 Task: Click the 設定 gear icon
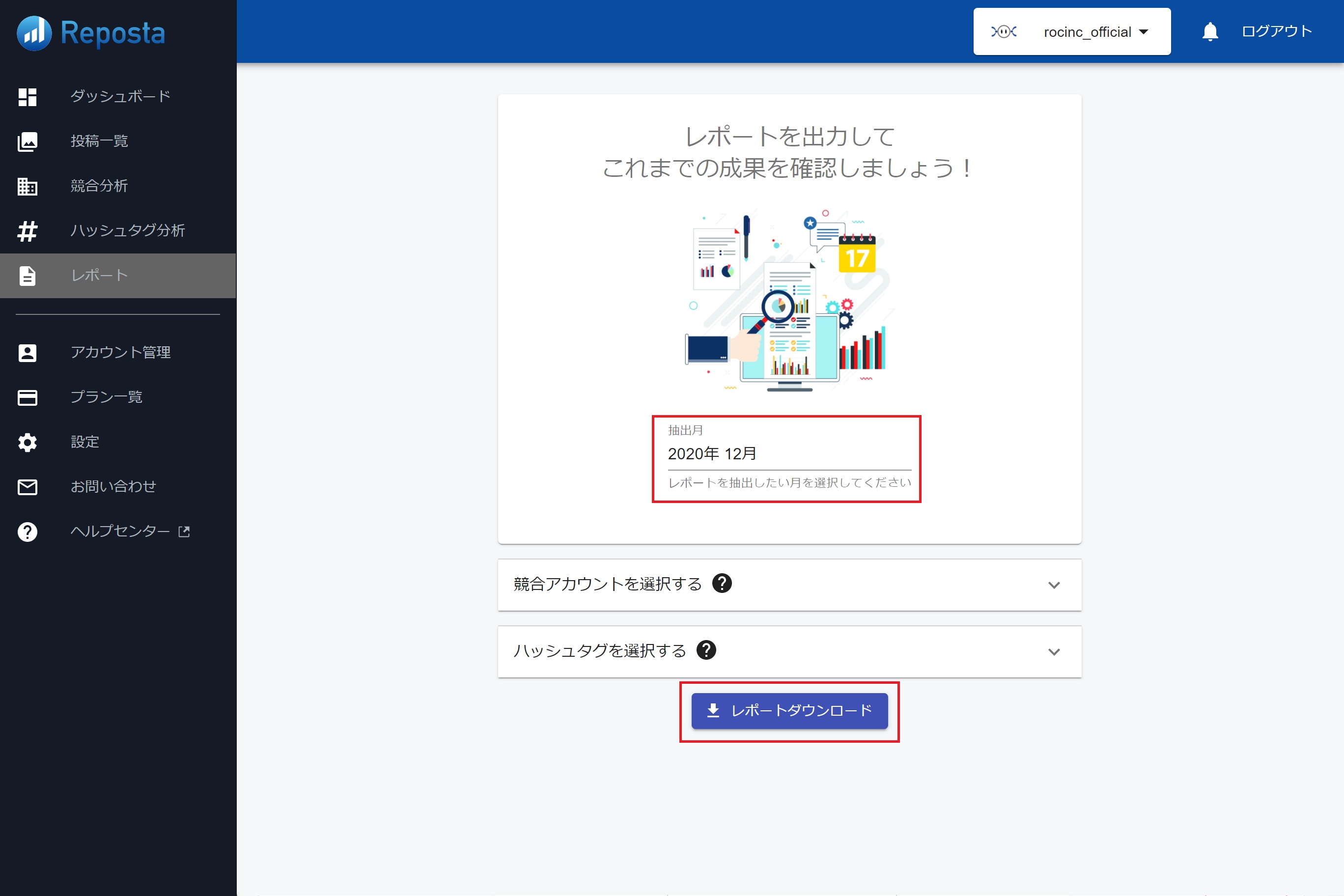pyautogui.click(x=28, y=442)
